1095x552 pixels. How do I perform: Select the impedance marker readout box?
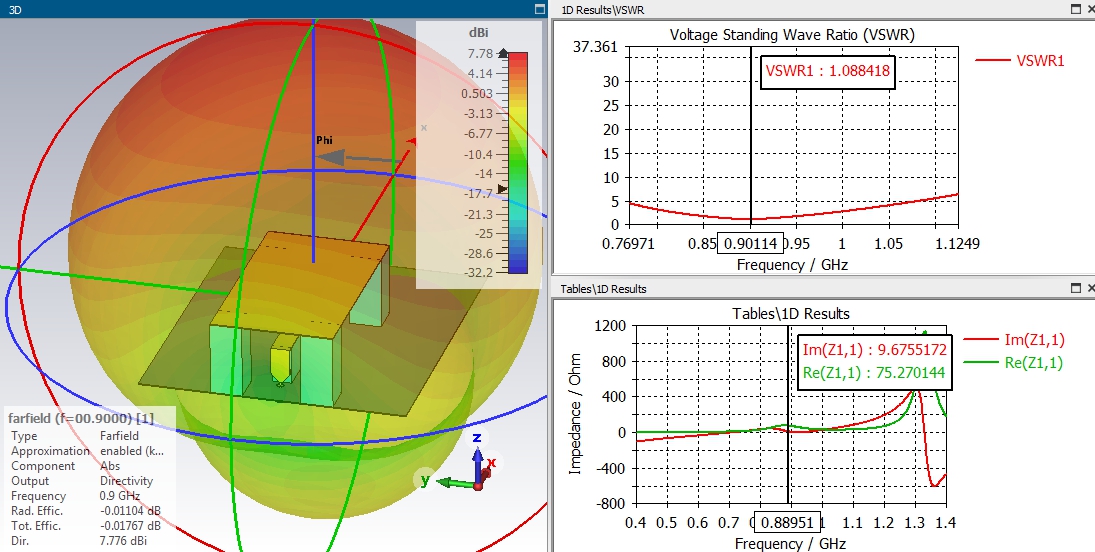point(874,361)
